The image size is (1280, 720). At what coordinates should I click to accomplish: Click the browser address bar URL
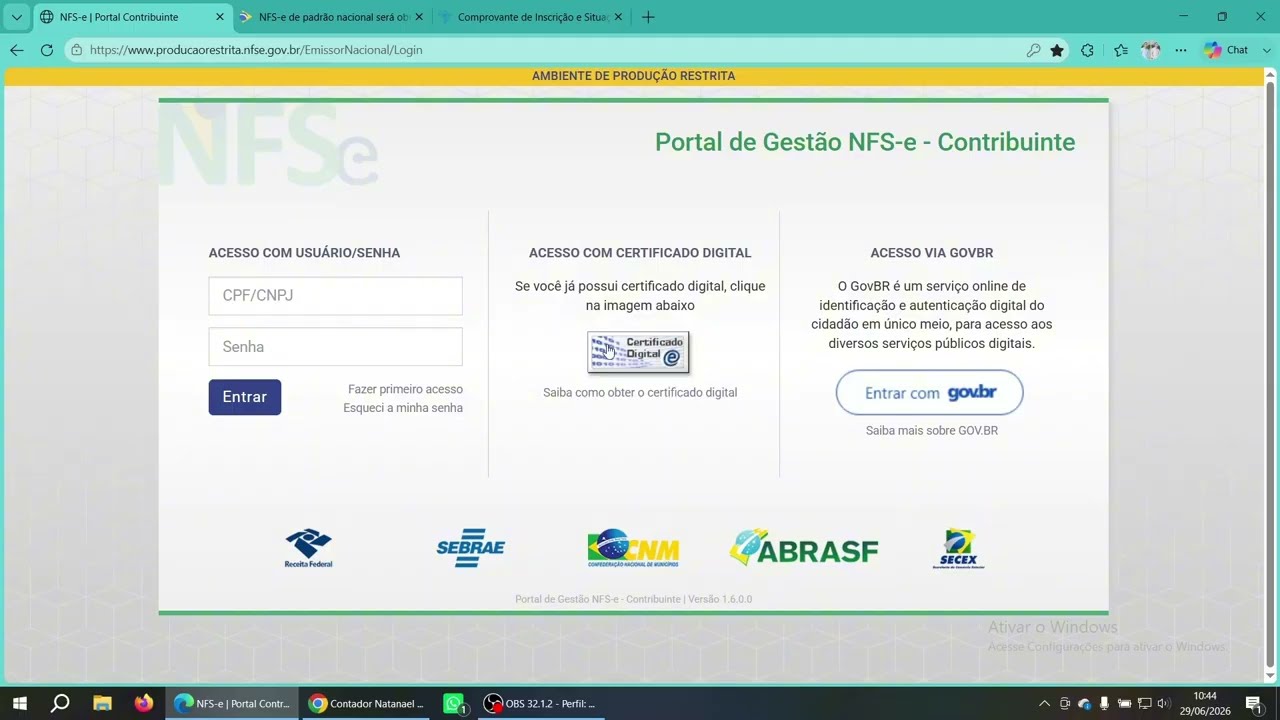[256, 50]
